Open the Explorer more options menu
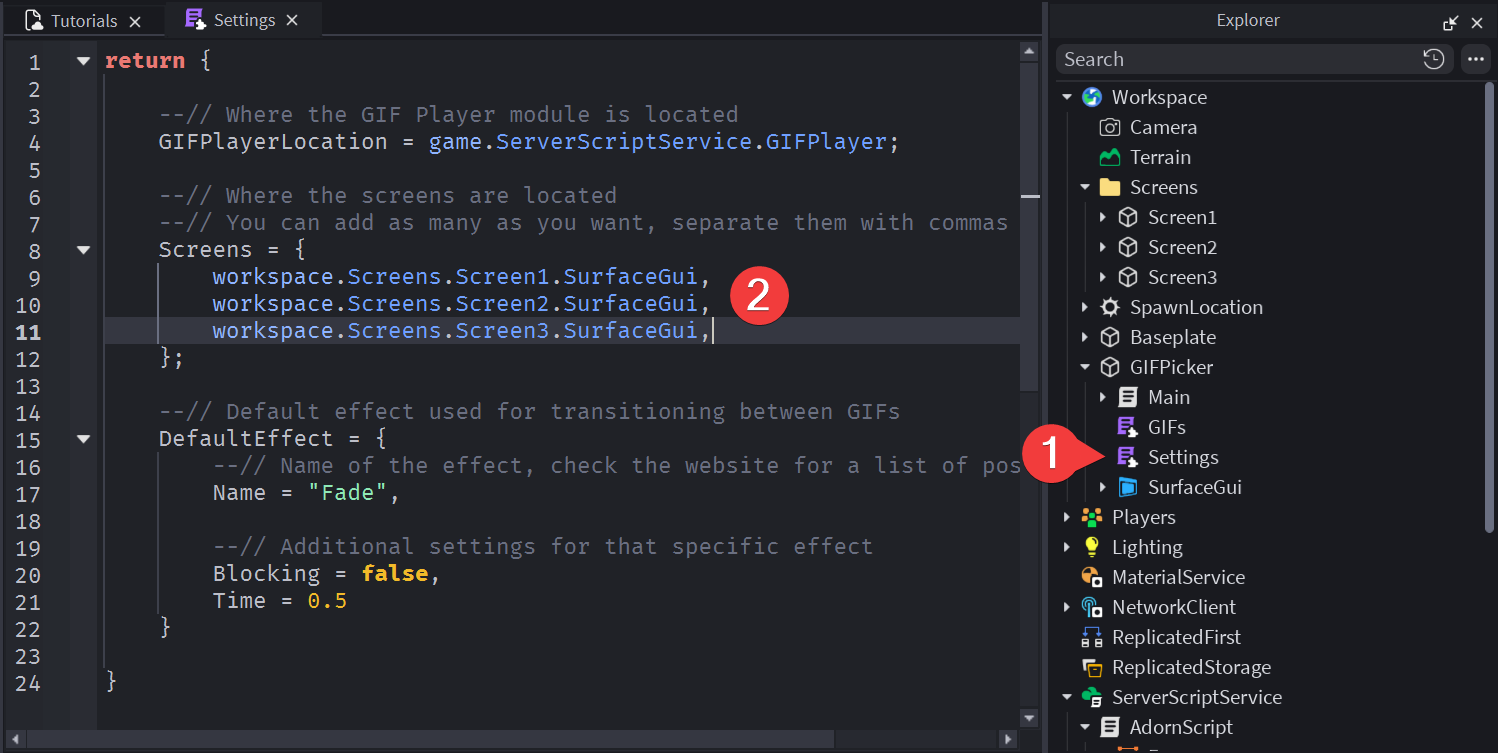The width and height of the screenshot is (1498, 753). [1475, 59]
